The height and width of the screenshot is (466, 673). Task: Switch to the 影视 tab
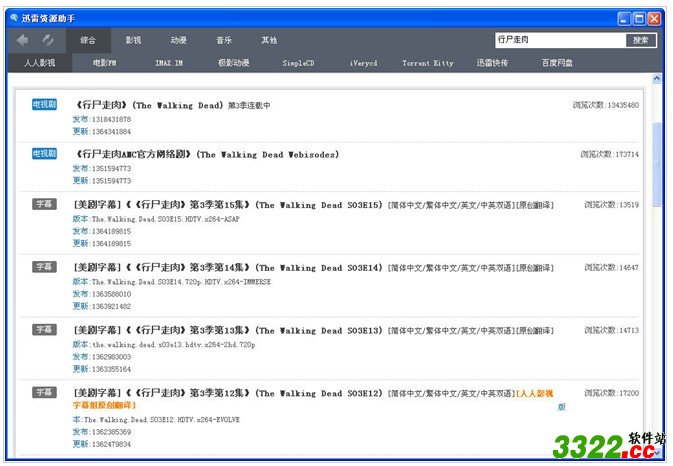133,40
